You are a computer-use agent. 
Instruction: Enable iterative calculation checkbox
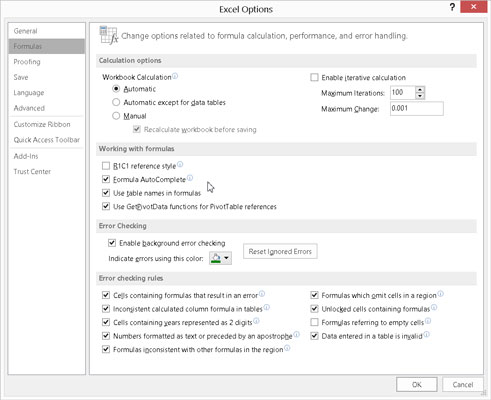point(314,78)
